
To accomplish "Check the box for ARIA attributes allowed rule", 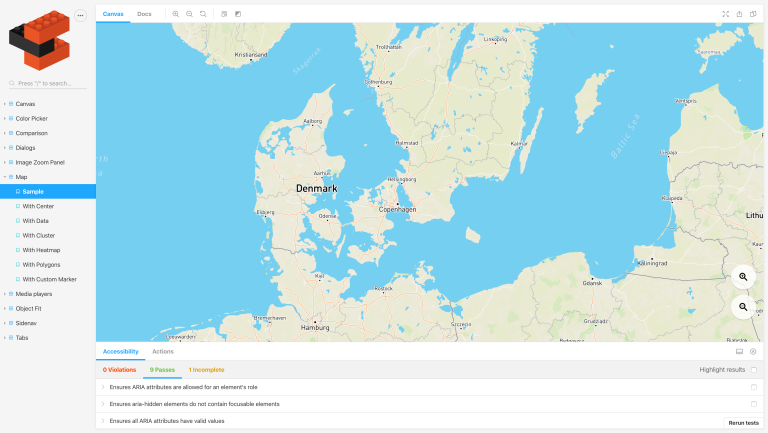I will (x=754, y=387).
